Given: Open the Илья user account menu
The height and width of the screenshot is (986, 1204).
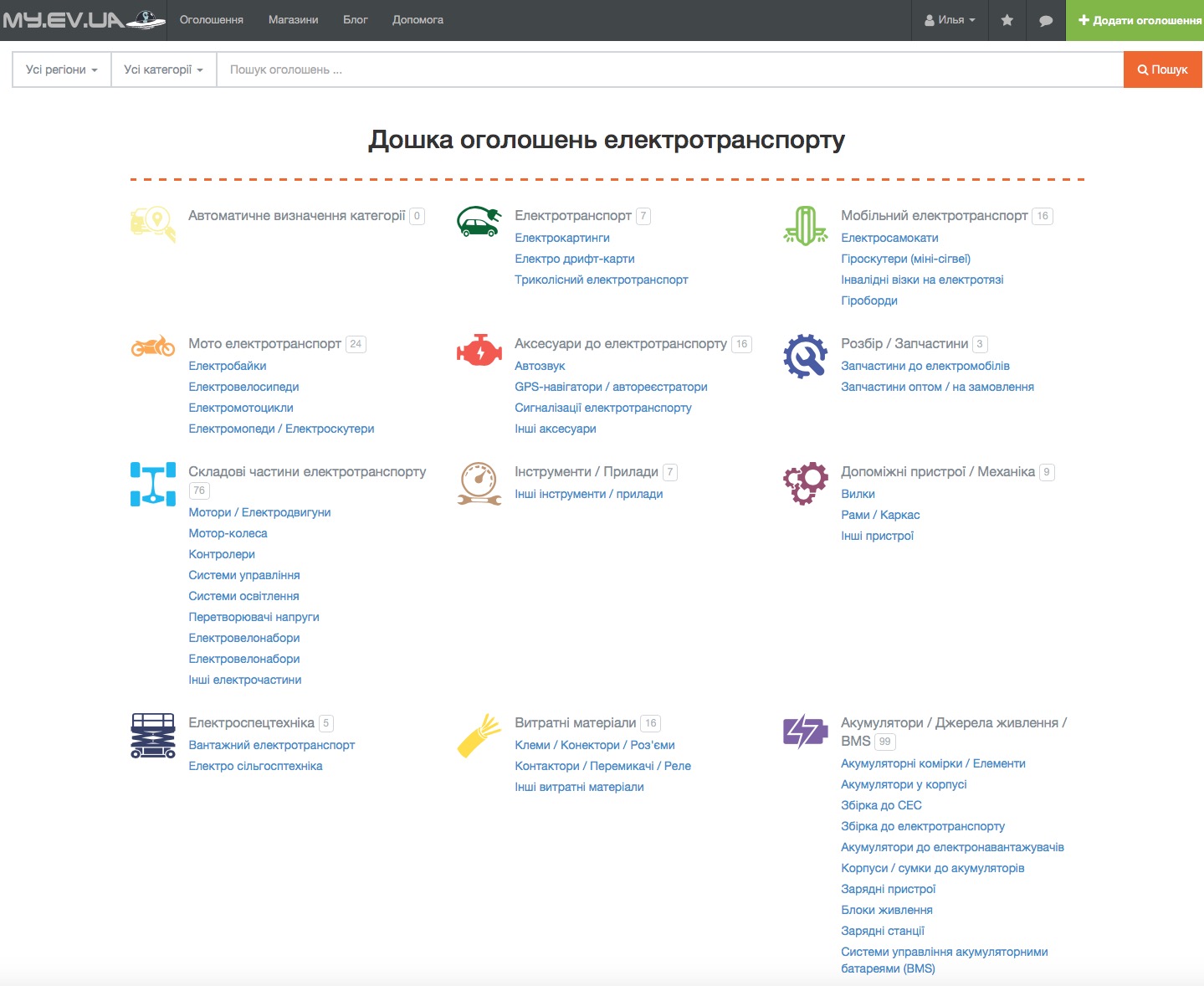Looking at the screenshot, I should 950,20.
